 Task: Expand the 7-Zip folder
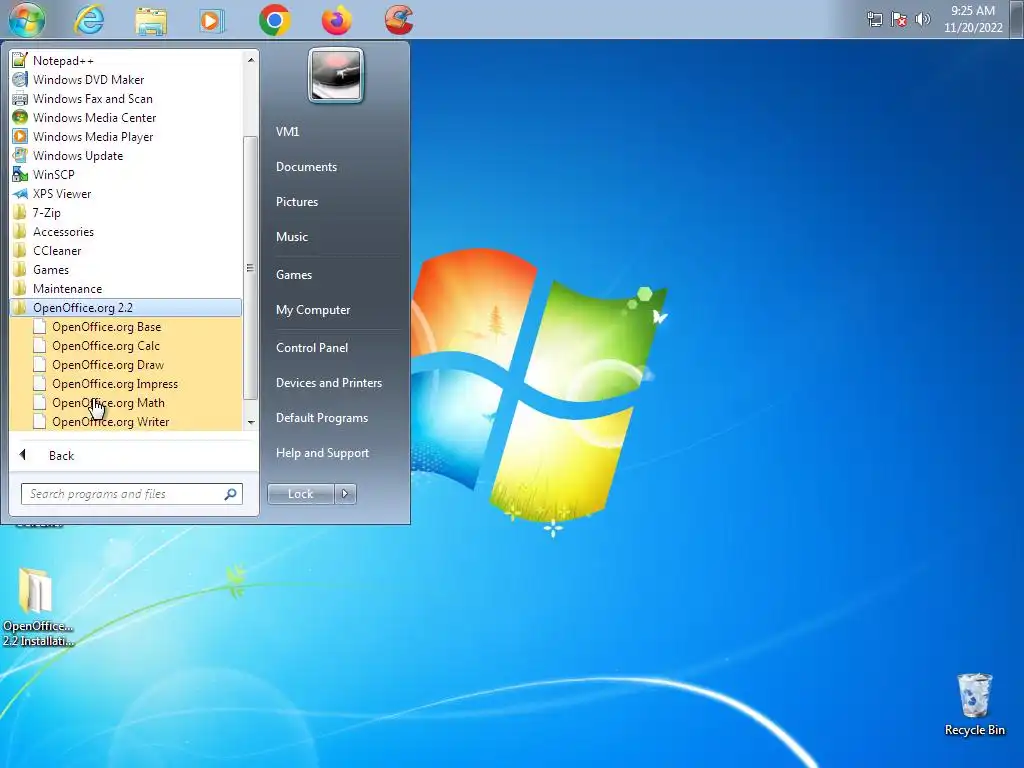click(126, 213)
